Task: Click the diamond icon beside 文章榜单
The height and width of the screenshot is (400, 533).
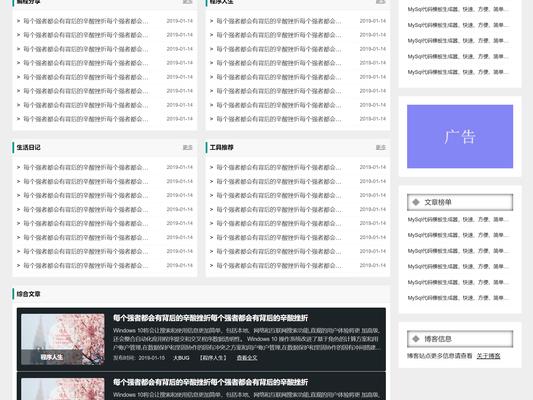Action: (x=416, y=202)
